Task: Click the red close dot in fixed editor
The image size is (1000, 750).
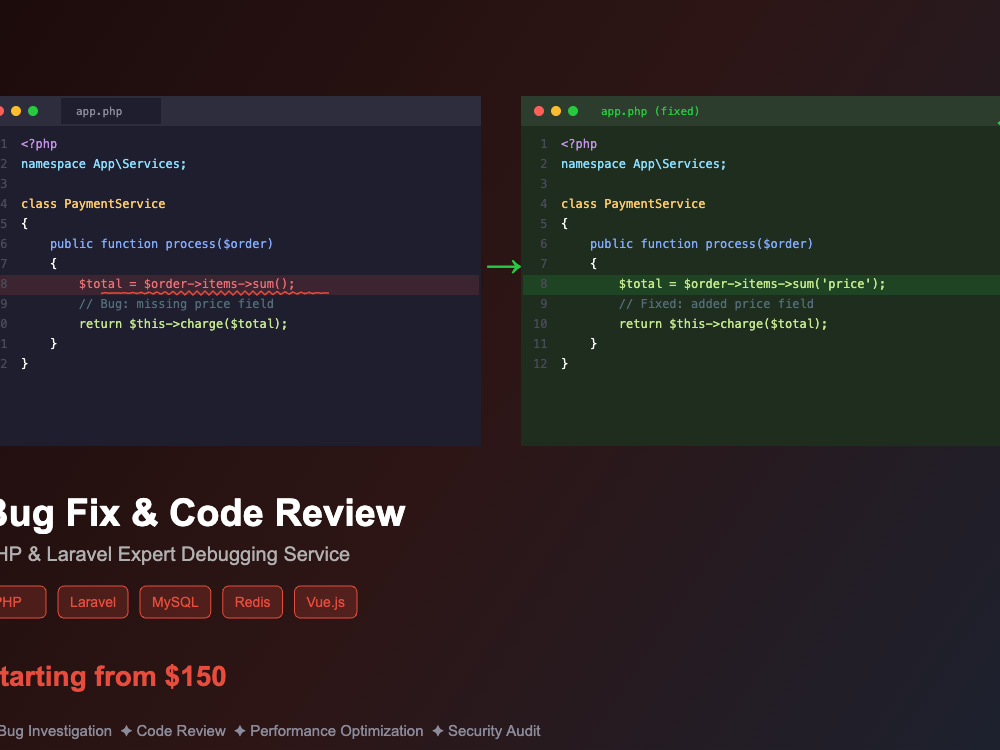Action: pyautogui.click(x=539, y=111)
